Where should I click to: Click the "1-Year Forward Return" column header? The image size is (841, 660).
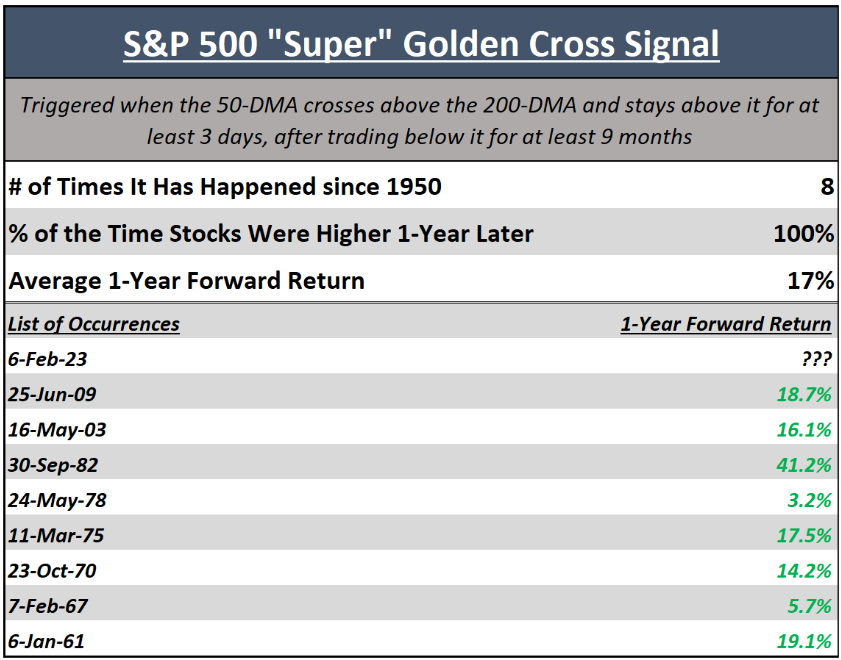click(x=725, y=323)
